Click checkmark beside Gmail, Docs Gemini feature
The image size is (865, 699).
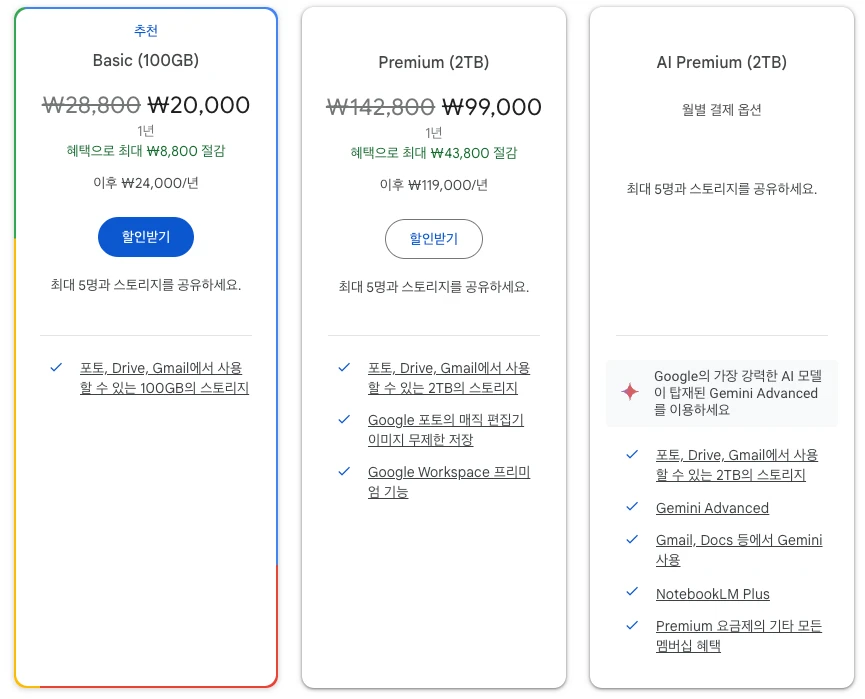632,540
